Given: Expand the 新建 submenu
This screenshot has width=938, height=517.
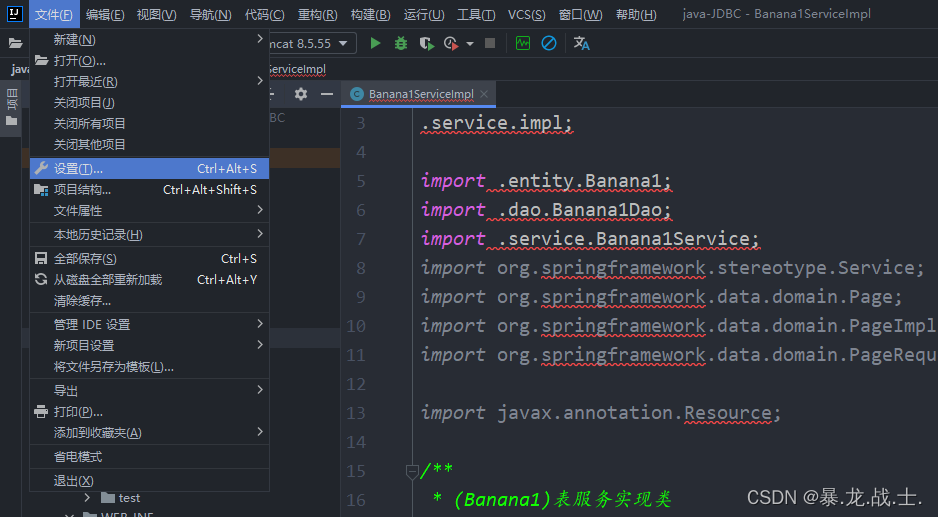Looking at the screenshot, I should 150,39.
